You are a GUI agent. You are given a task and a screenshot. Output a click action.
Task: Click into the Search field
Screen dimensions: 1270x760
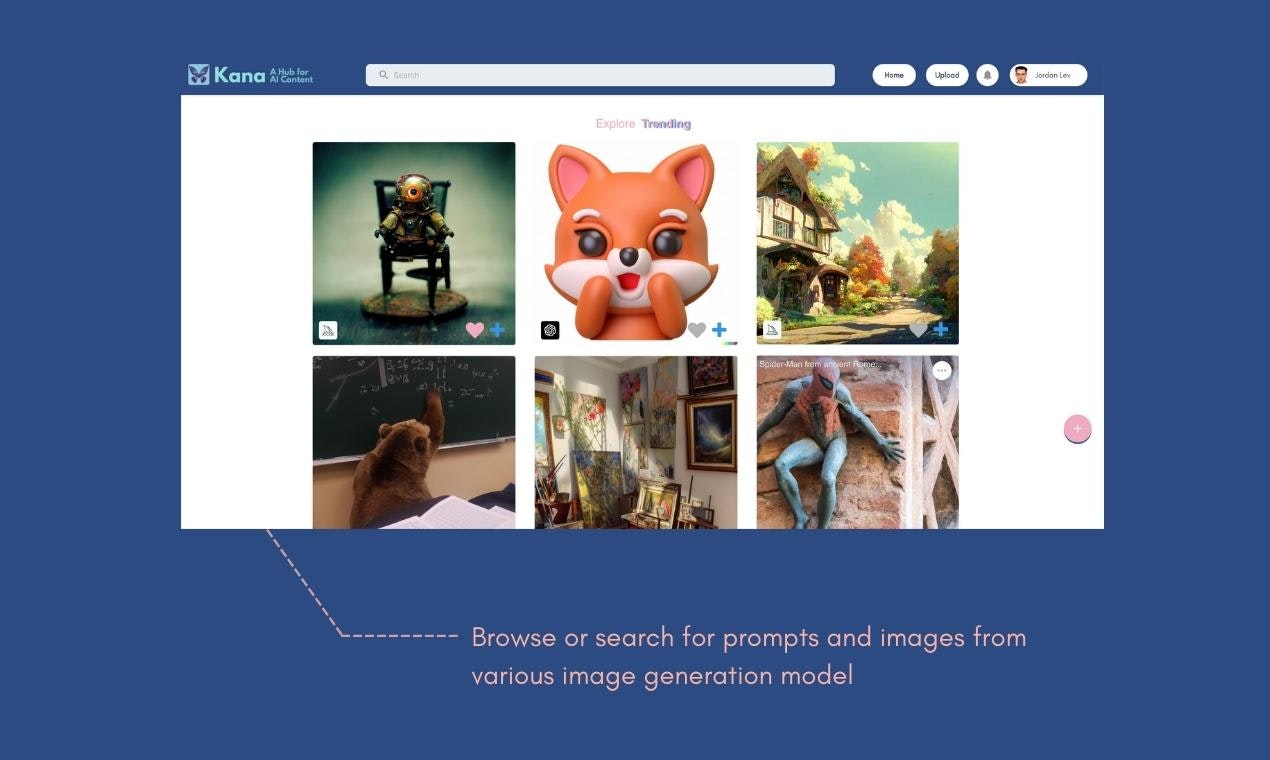pyautogui.click(x=600, y=75)
